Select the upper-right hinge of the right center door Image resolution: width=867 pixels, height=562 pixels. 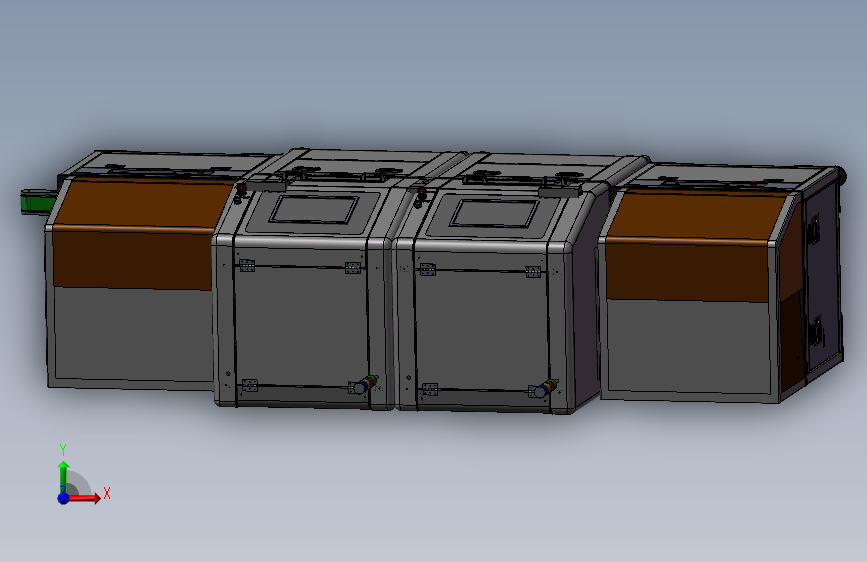532,272
